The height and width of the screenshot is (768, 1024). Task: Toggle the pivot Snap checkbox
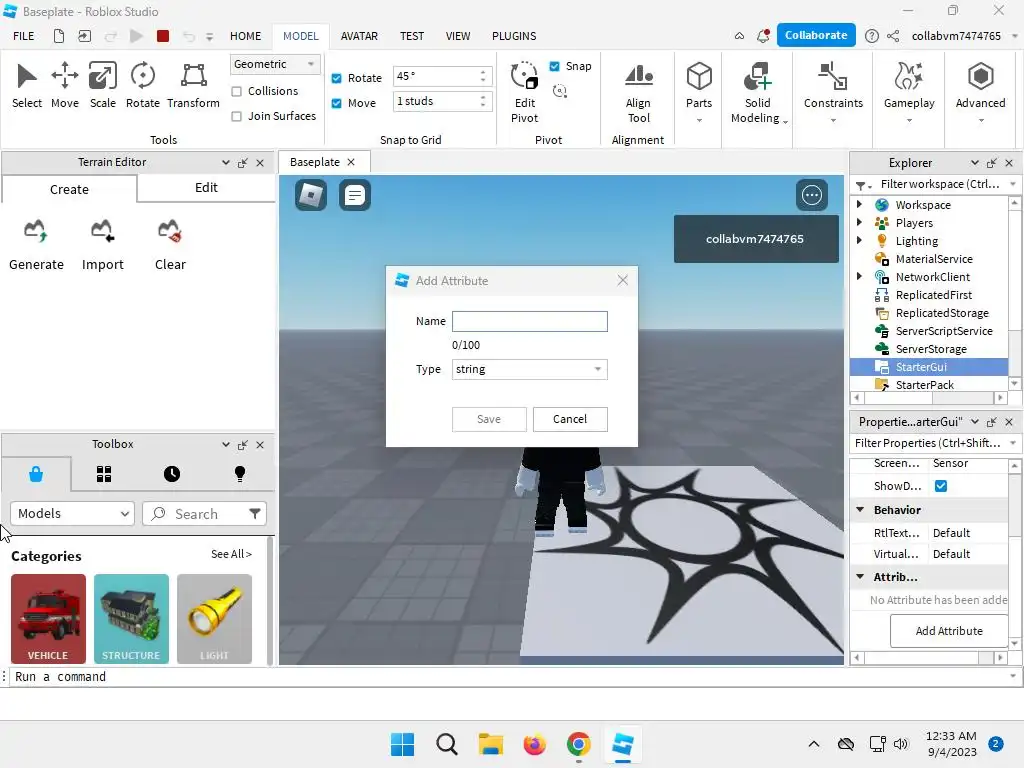(554, 66)
